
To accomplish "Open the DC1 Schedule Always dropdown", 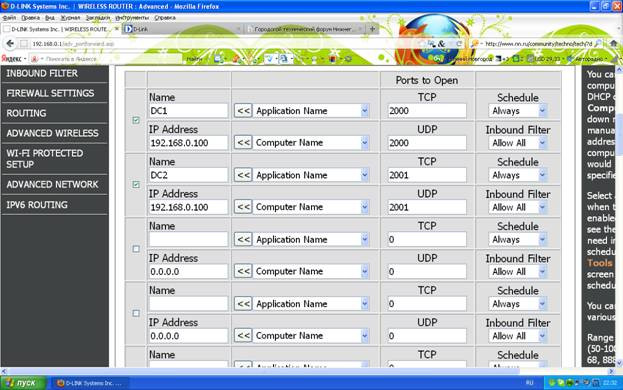I will coord(518,111).
